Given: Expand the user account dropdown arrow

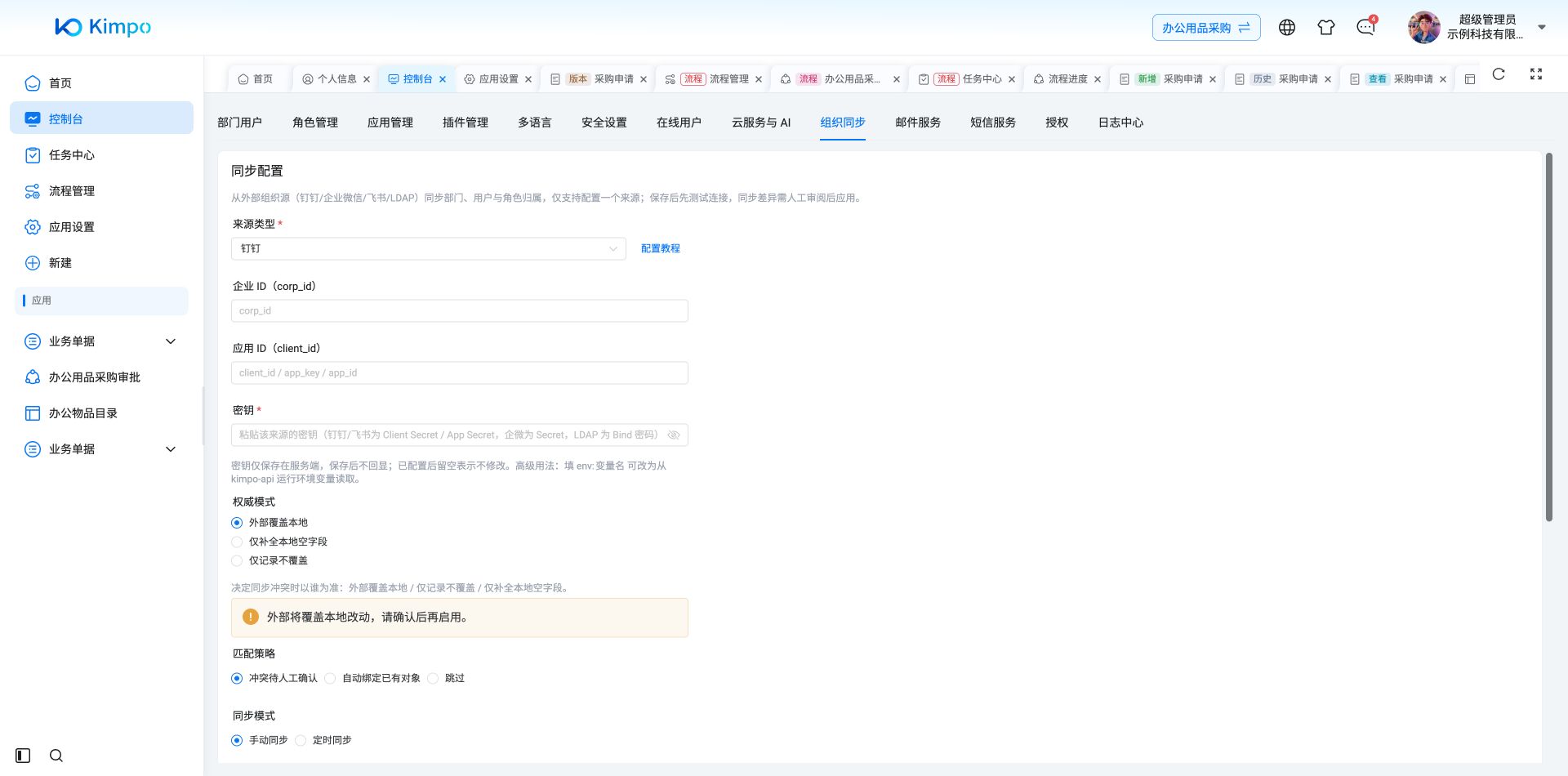Looking at the screenshot, I should 1542,27.
